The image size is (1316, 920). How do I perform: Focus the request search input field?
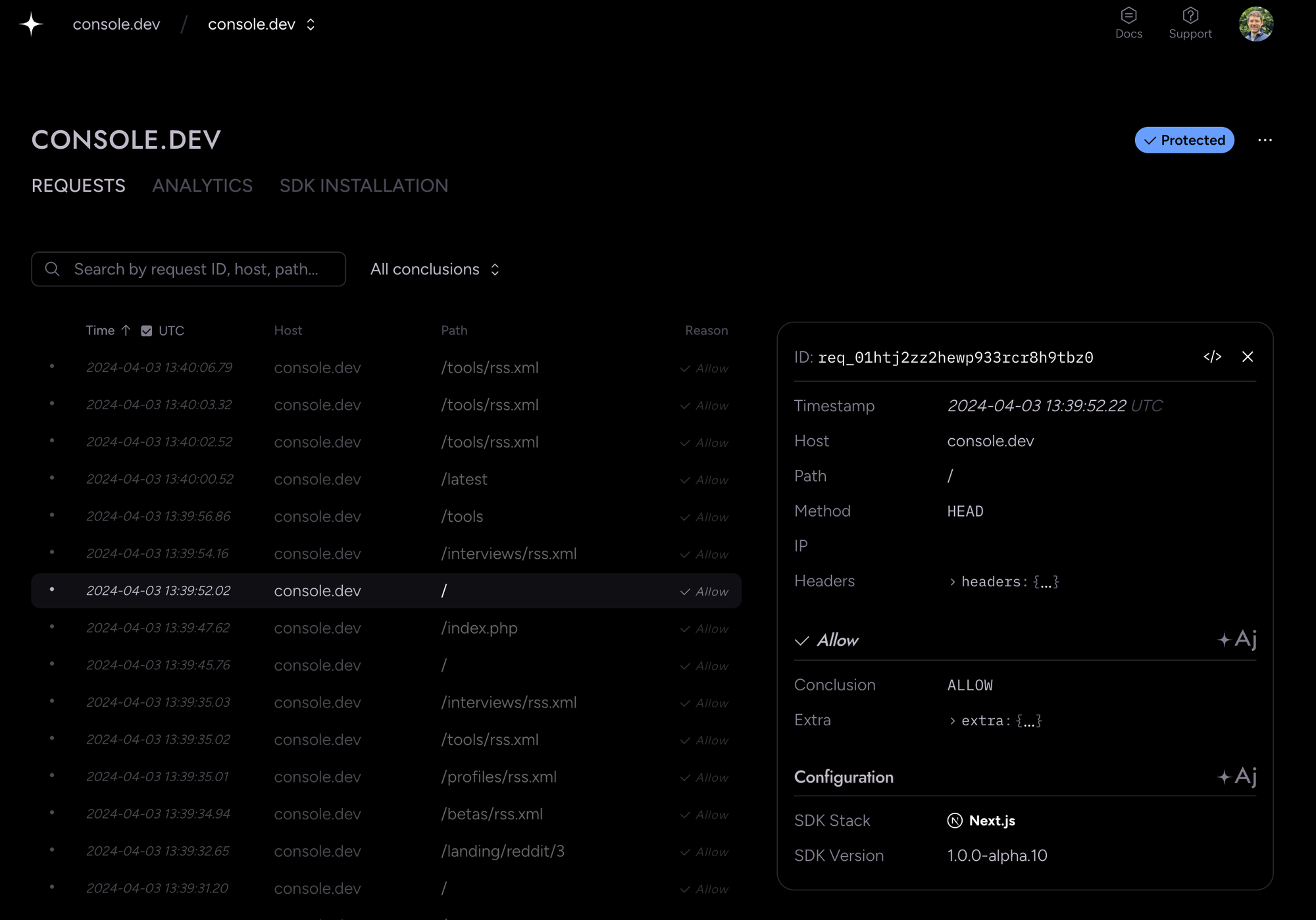click(195, 269)
